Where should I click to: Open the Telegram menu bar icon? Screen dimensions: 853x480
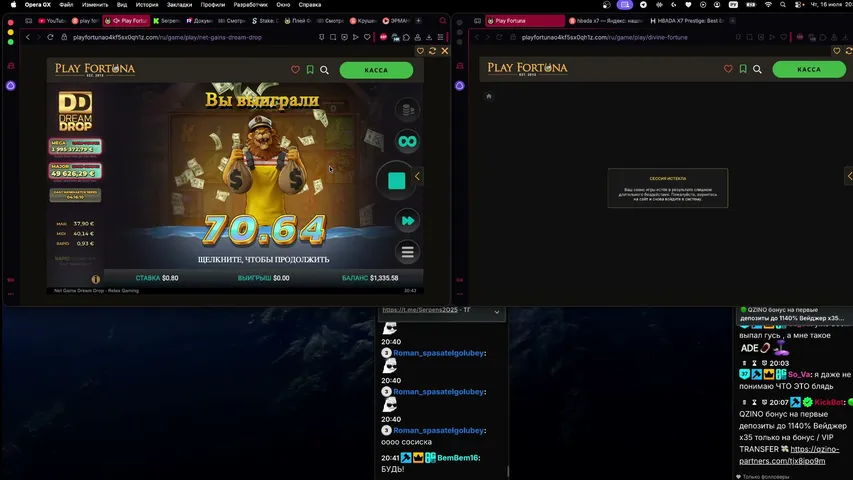point(644,4)
